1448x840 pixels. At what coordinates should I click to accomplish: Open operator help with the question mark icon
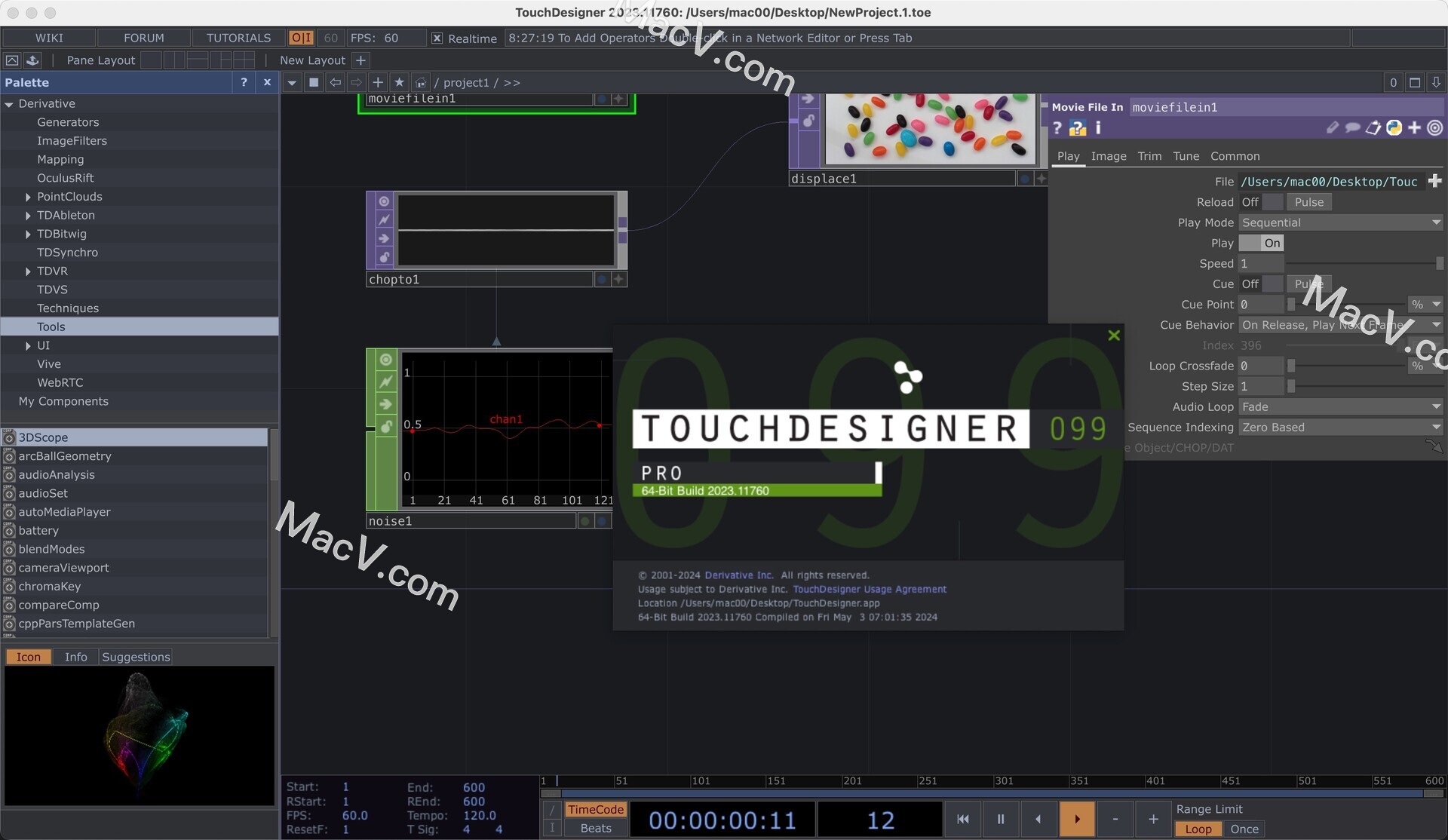point(1057,128)
